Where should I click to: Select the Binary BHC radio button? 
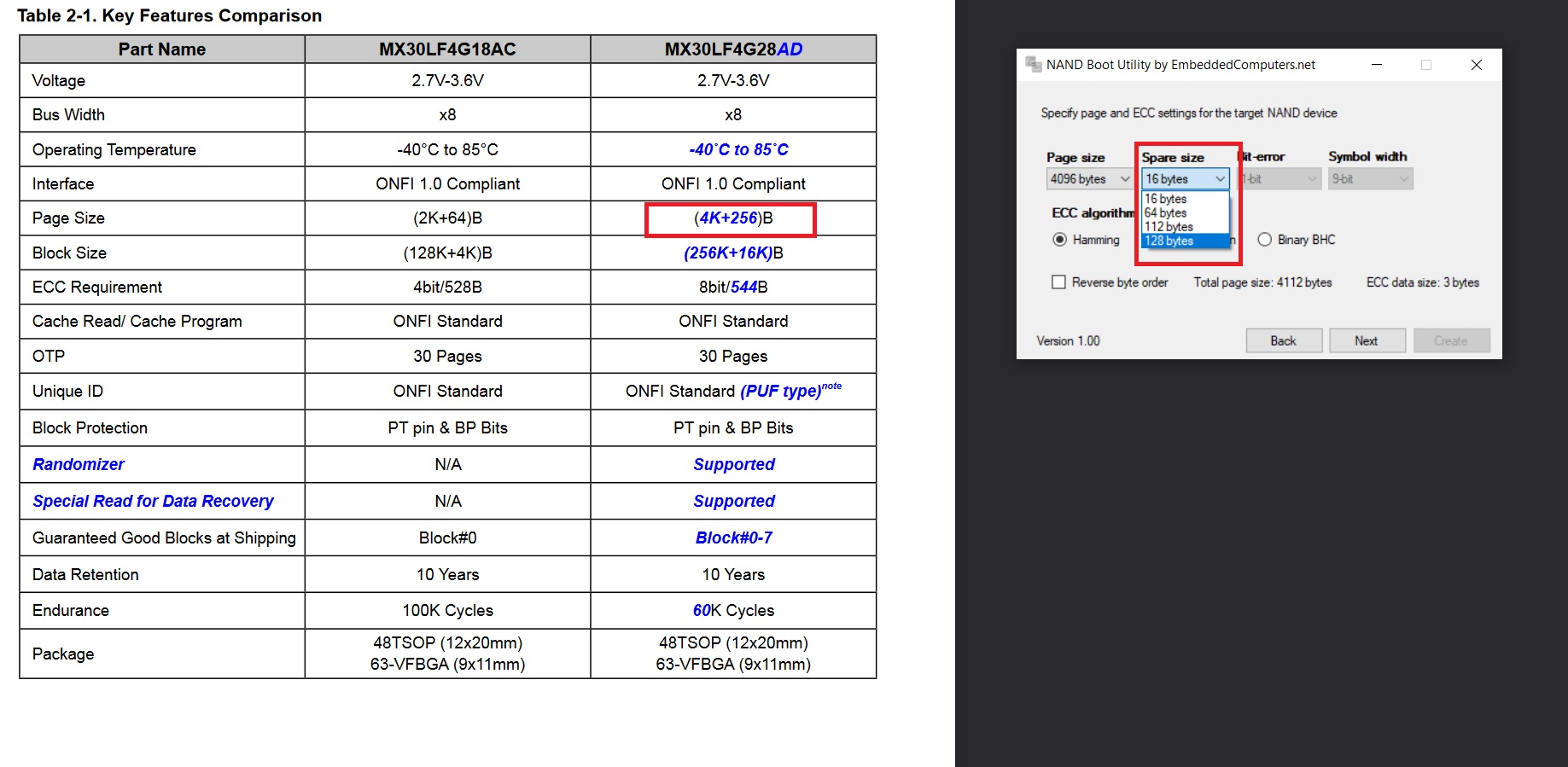pyautogui.click(x=1264, y=240)
